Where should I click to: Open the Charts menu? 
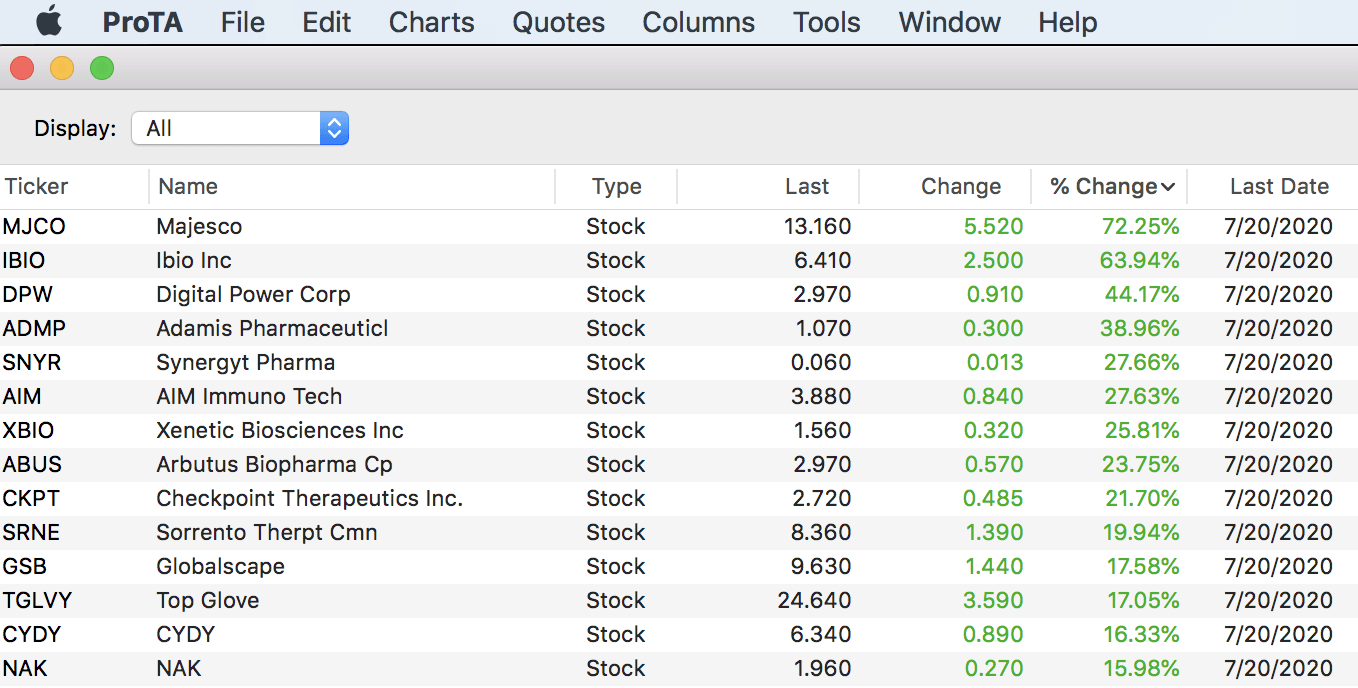tap(432, 22)
